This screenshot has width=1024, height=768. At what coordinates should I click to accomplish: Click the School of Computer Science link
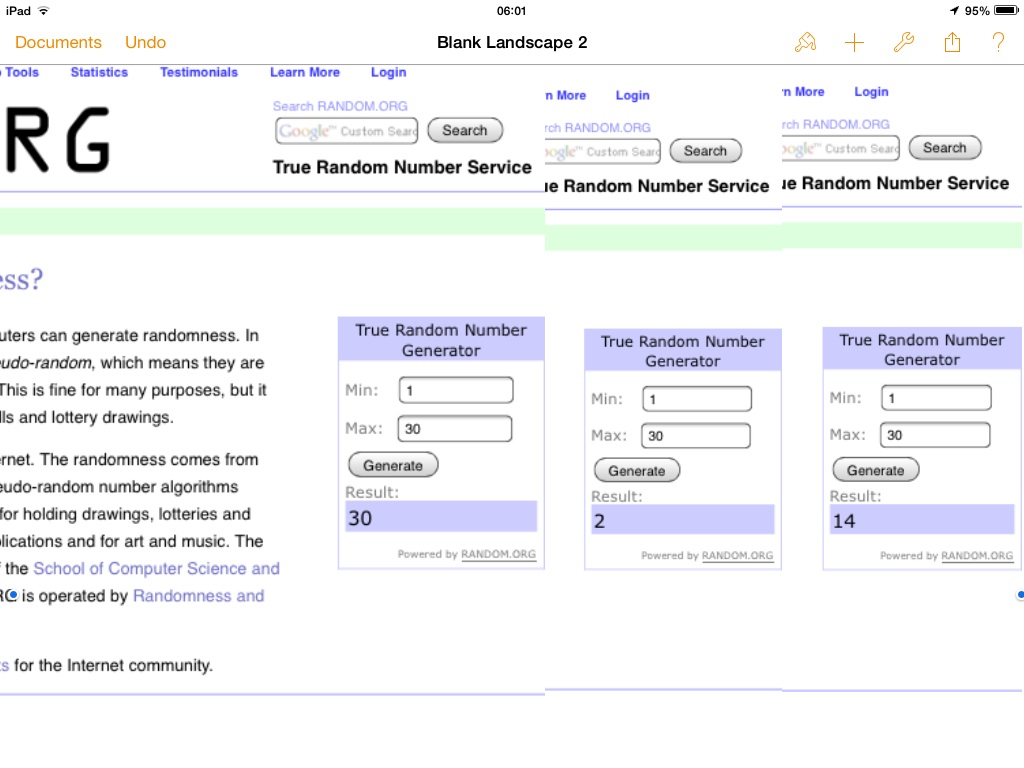click(x=156, y=569)
